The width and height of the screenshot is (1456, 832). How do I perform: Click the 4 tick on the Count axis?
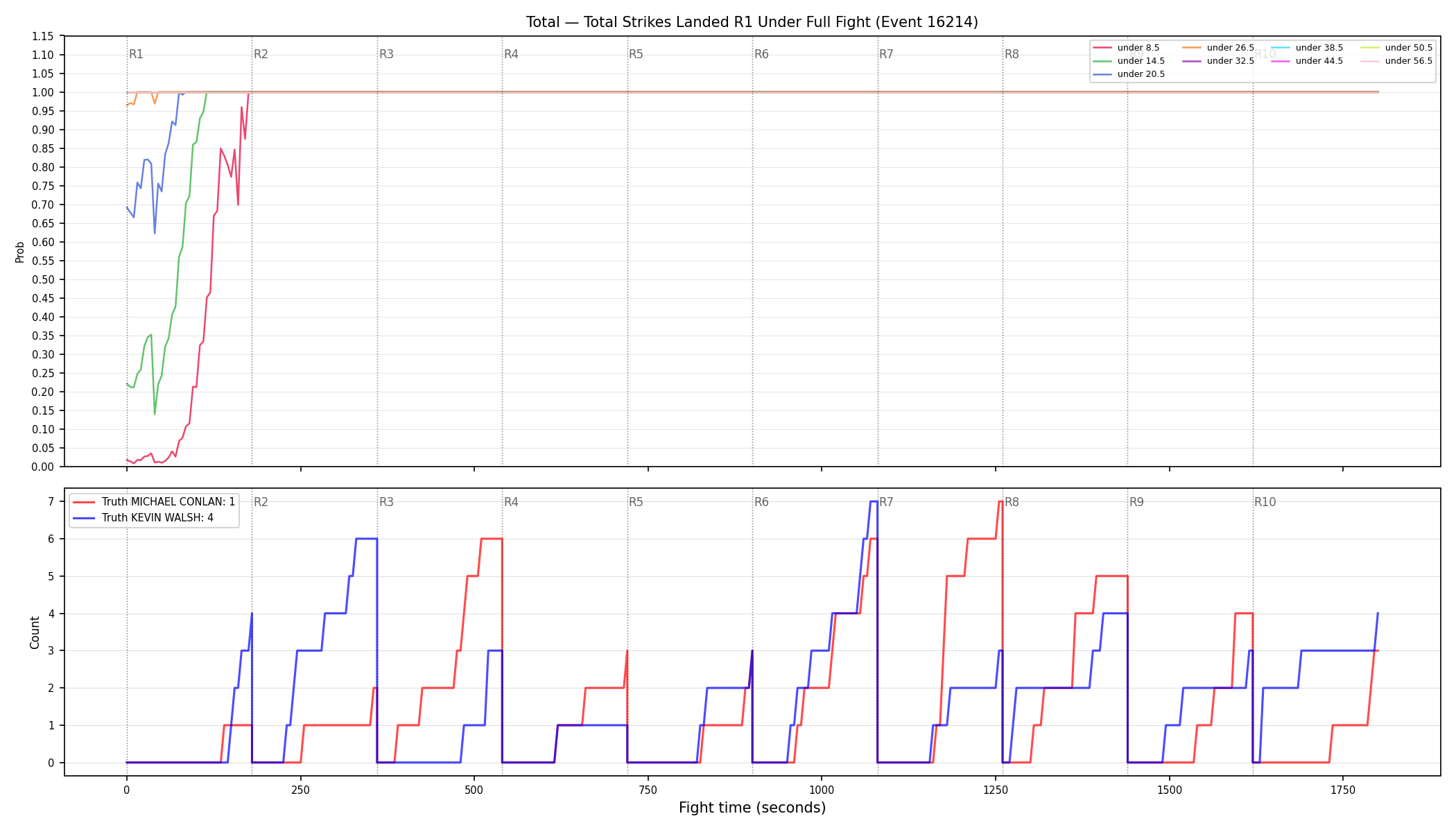click(x=51, y=614)
